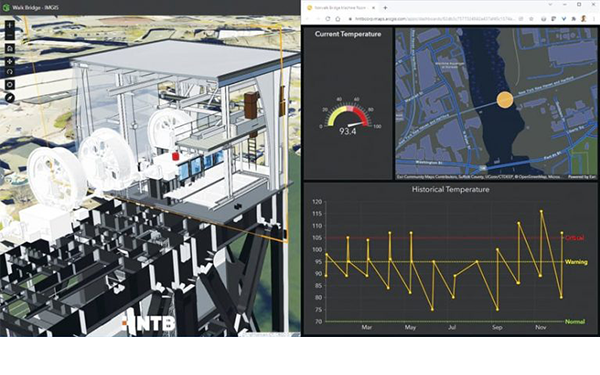The width and height of the screenshot is (600, 375).
Task: Click the Normal threshold label
Action: pos(575,321)
